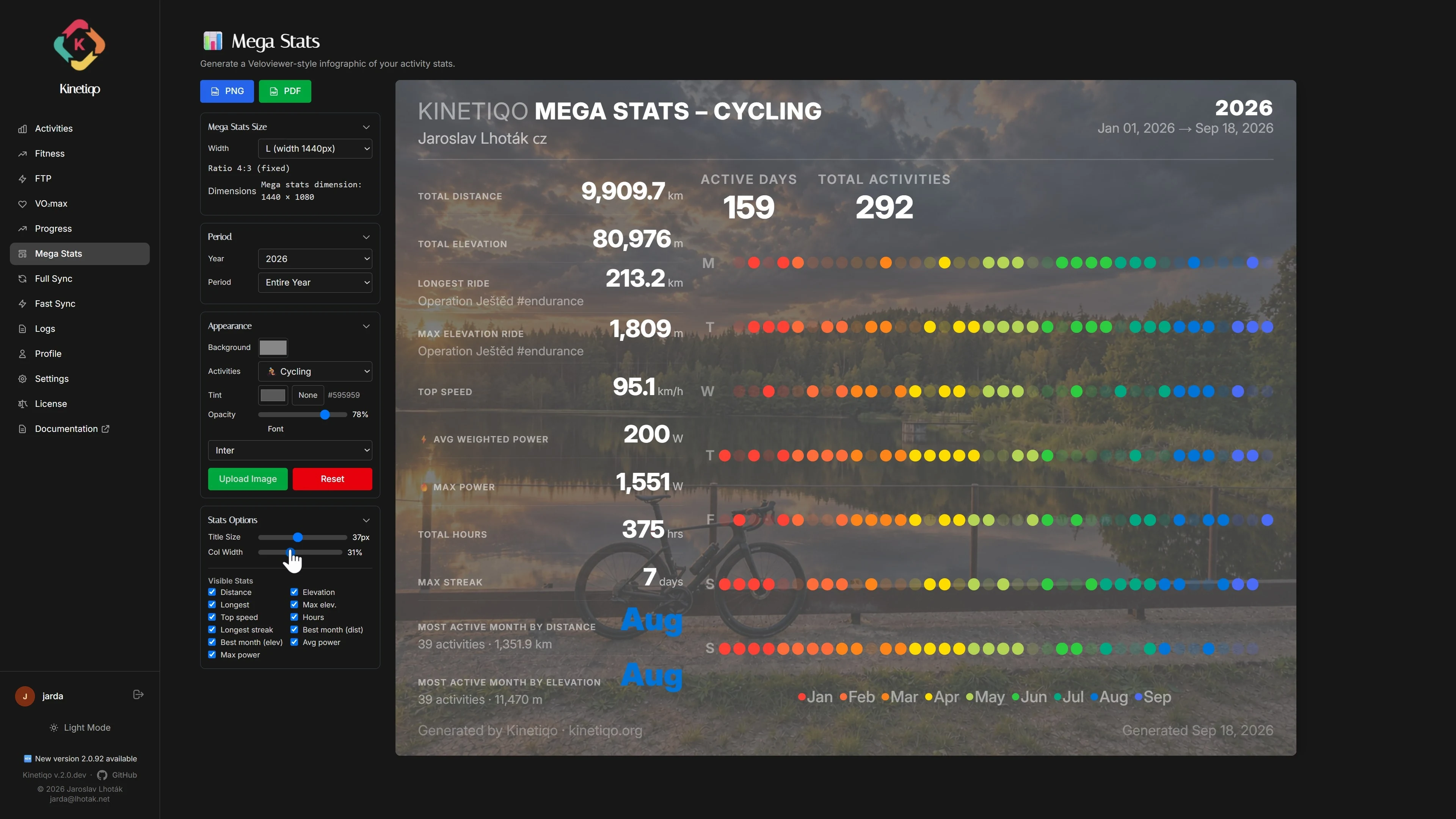Open the Inter font dropdown
Viewport: 1456px width, 819px height.
290,450
